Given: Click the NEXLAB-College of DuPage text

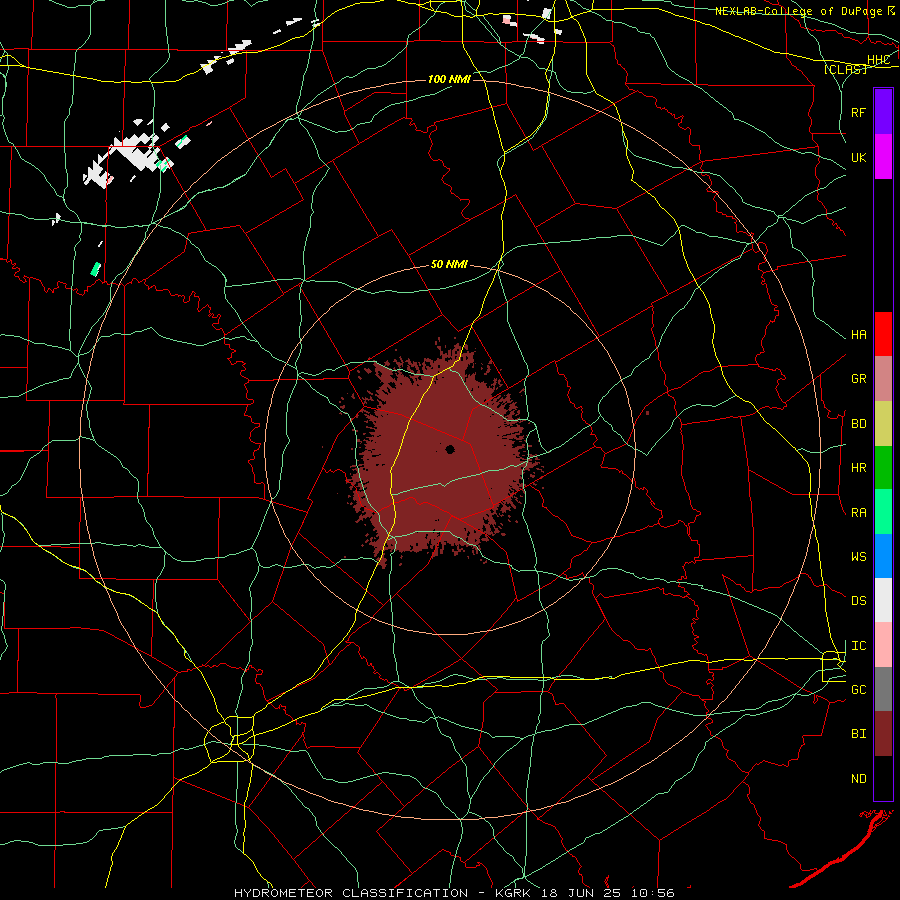Looking at the screenshot, I should tap(798, 11).
